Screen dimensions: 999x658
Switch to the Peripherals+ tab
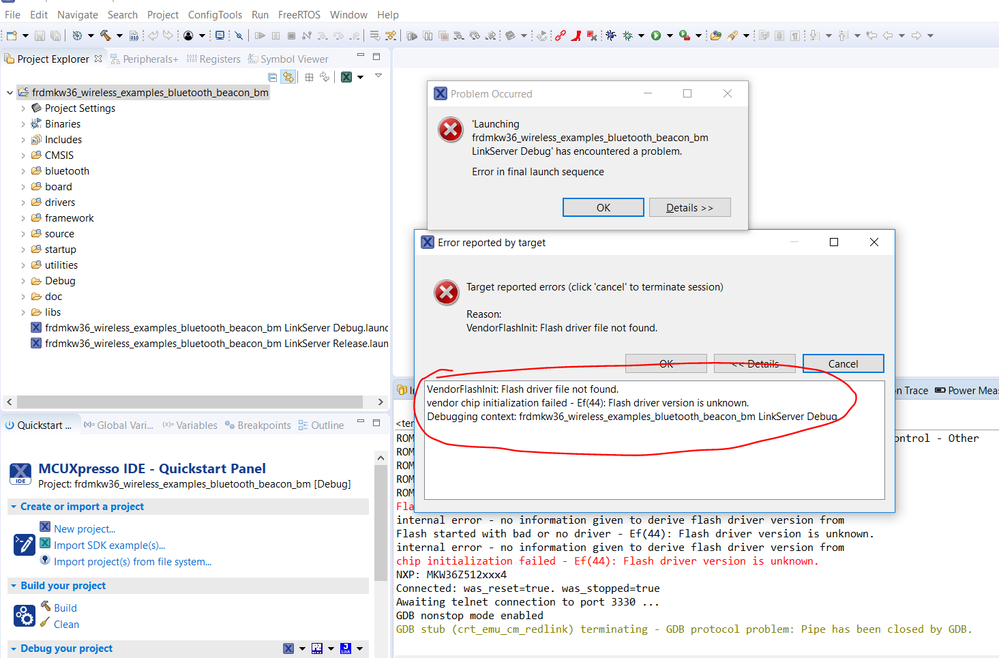point(144,59)
